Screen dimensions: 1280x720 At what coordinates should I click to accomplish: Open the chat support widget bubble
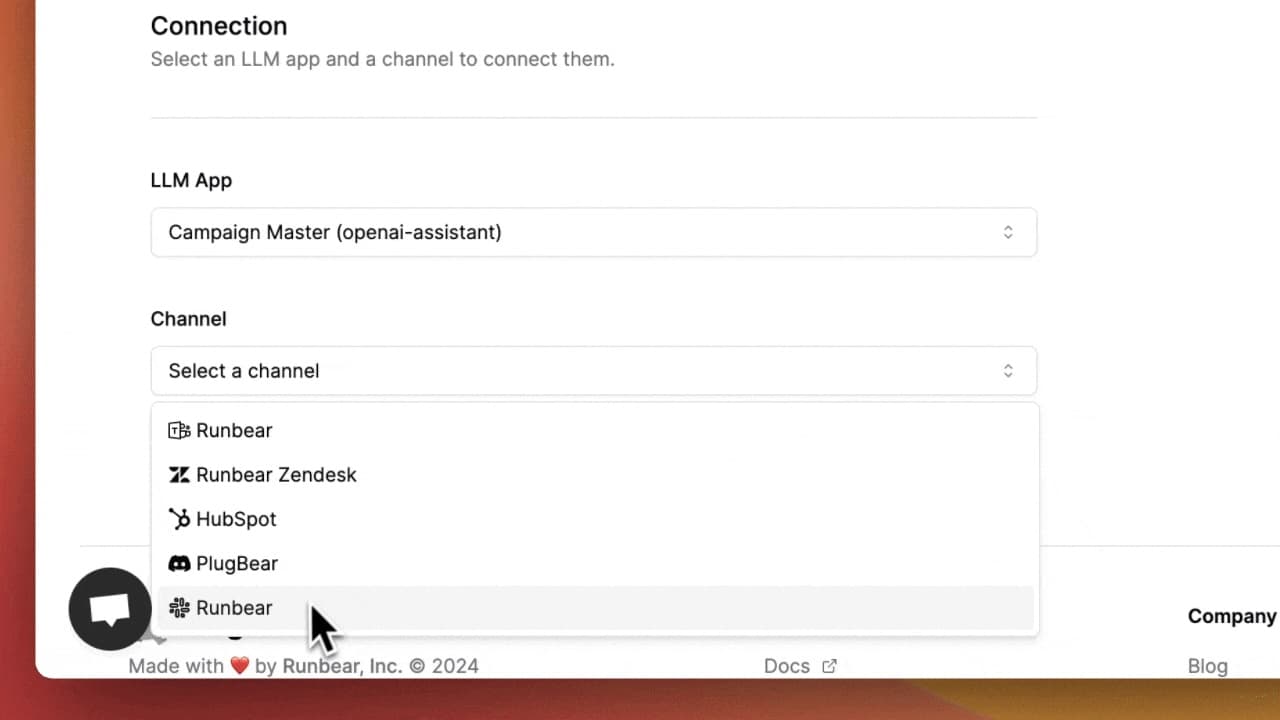pyautogui.click(x=110, y=608)
